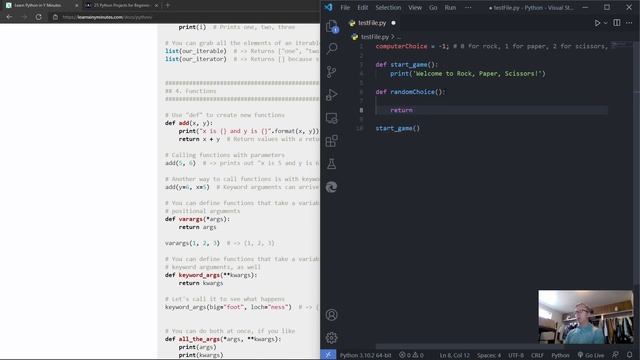Expand the hidden menu items ellipsis

[x=468, y=7]
